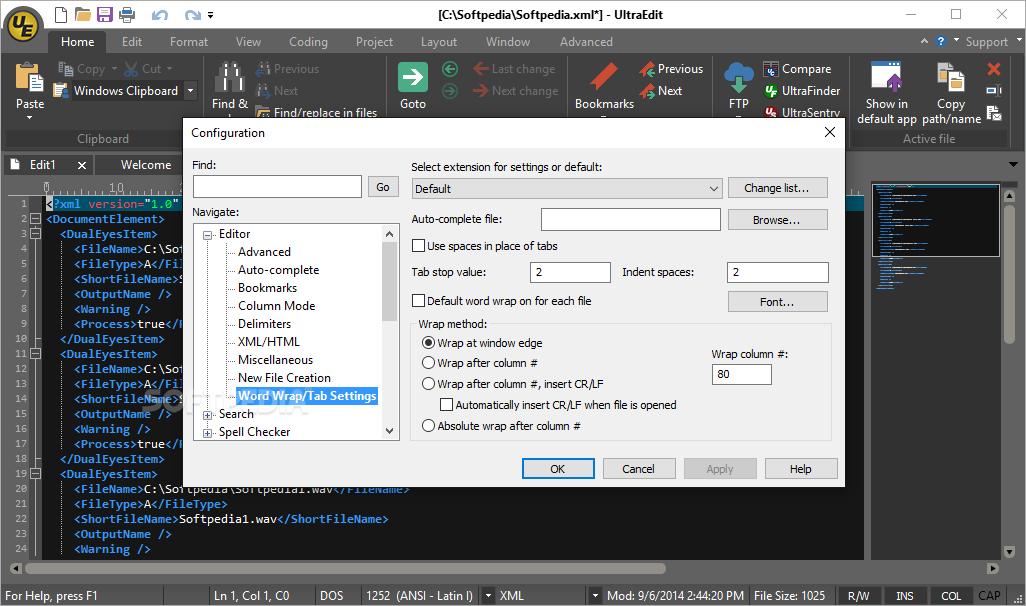Switch to the Welcome document tab
1026x606 pixels.
146,165
